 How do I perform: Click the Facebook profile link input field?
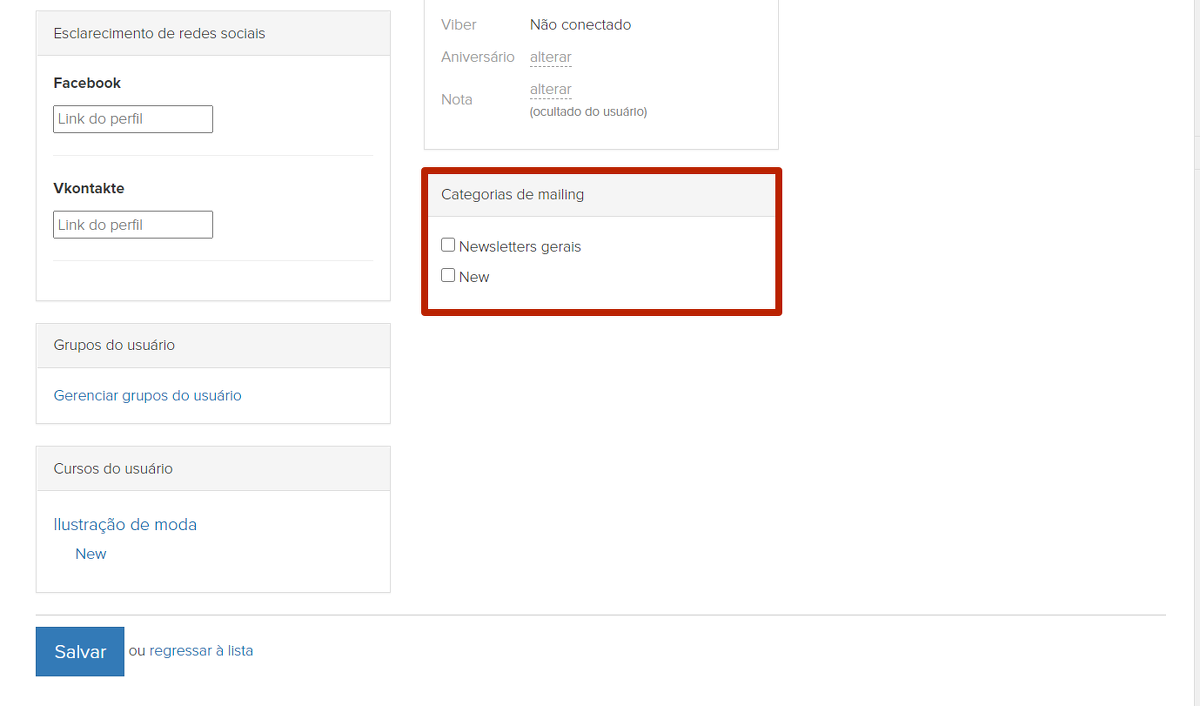(133, 119)
